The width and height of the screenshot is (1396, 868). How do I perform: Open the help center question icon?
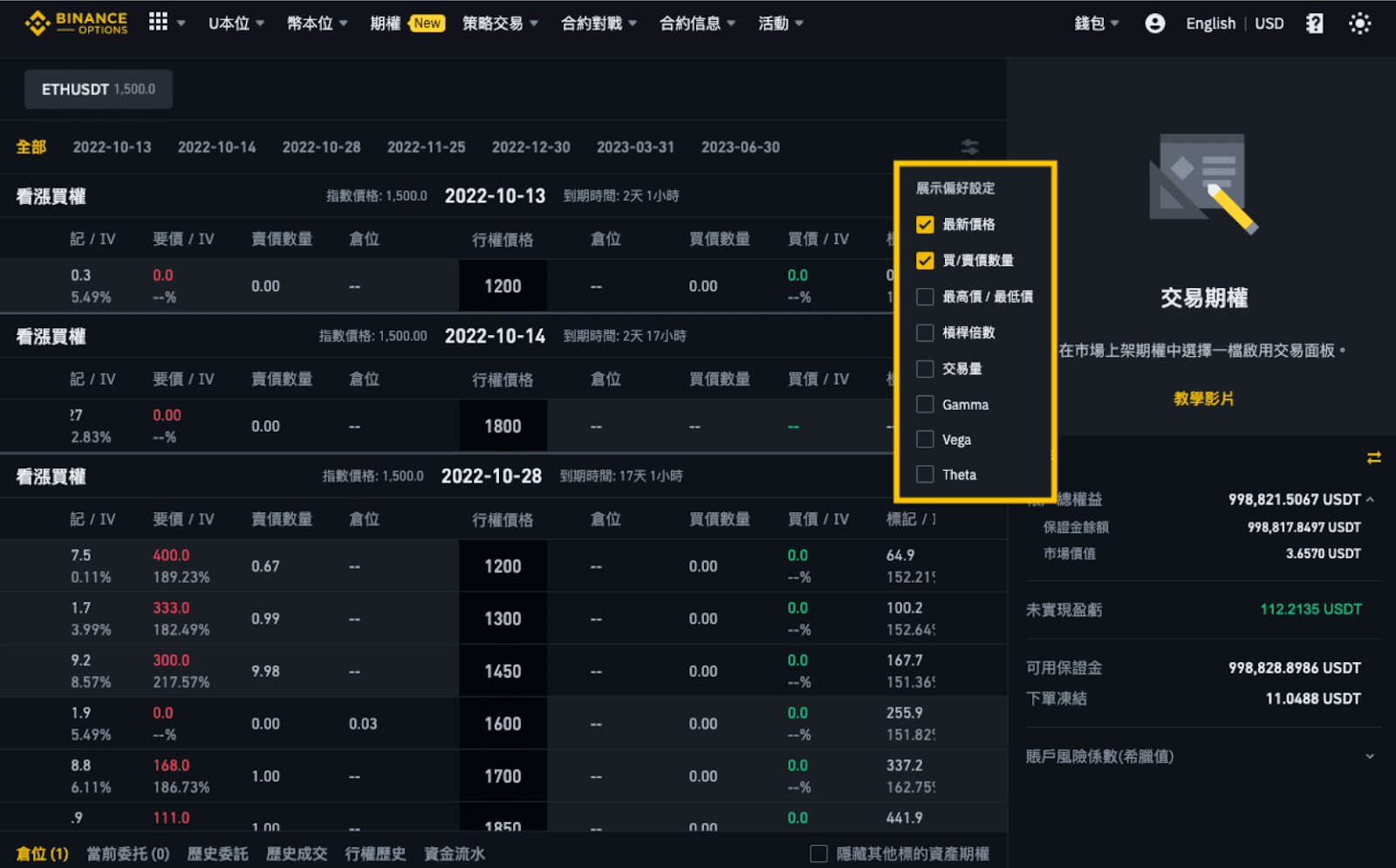pos(1314,24)
